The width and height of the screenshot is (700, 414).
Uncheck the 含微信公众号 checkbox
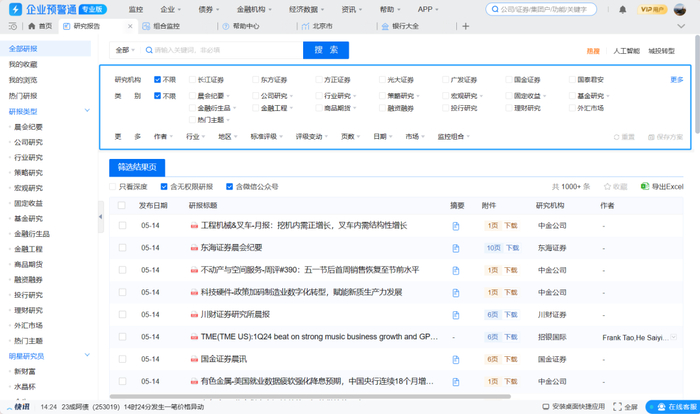231,186
